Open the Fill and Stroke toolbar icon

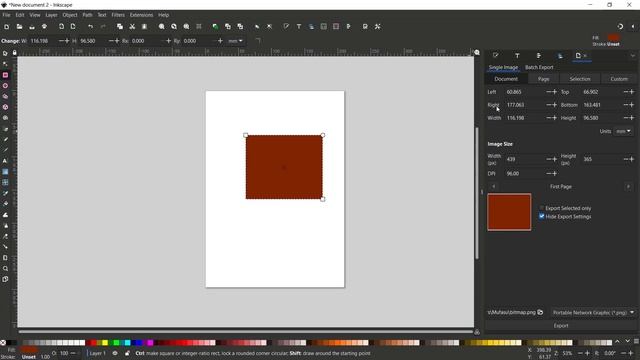tap(286, 27)
